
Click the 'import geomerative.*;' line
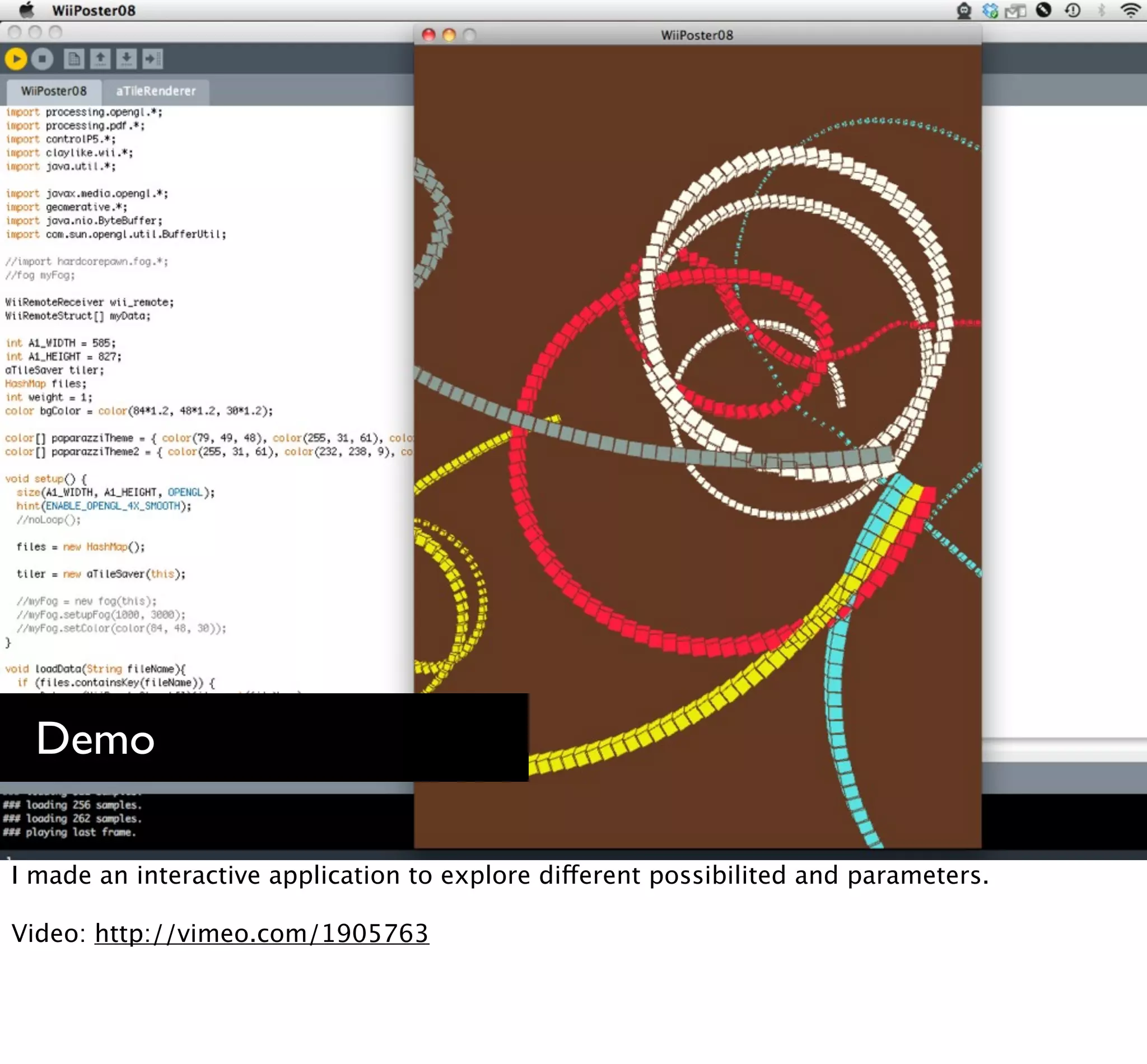66,207
